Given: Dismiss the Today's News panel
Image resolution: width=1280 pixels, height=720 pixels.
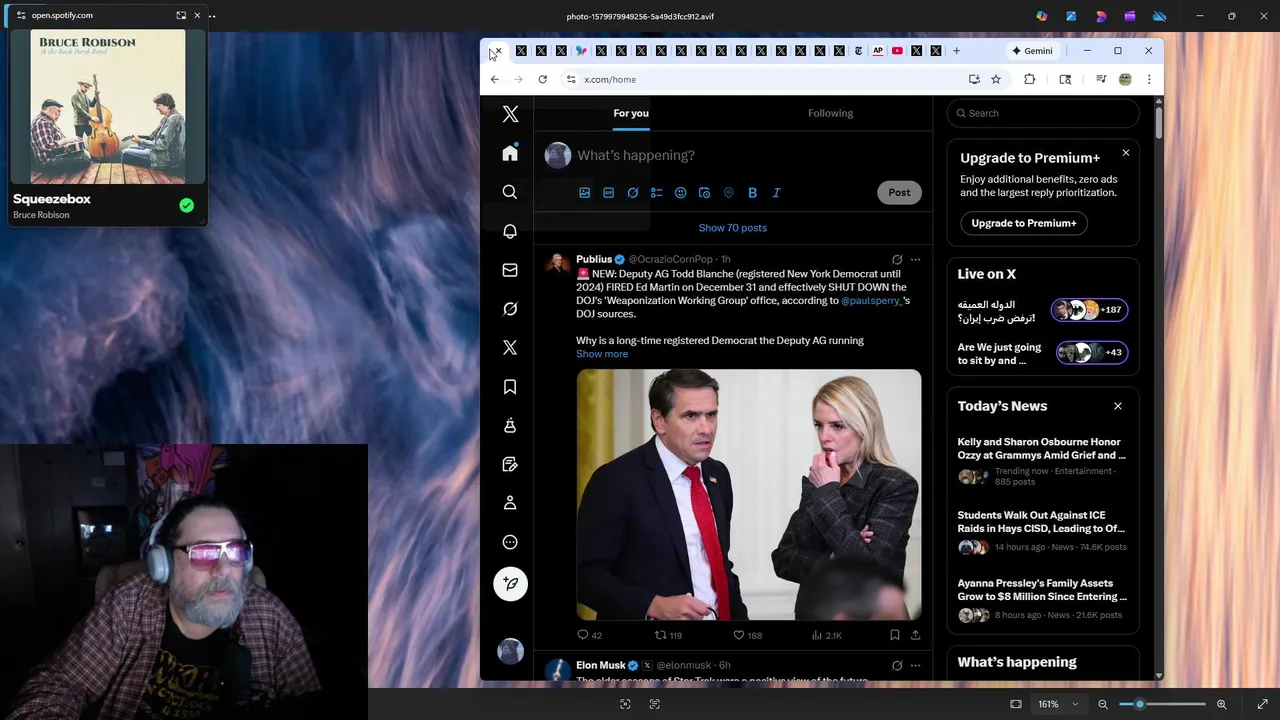Looking at the screenshot, I should (x=1118, y=406).
